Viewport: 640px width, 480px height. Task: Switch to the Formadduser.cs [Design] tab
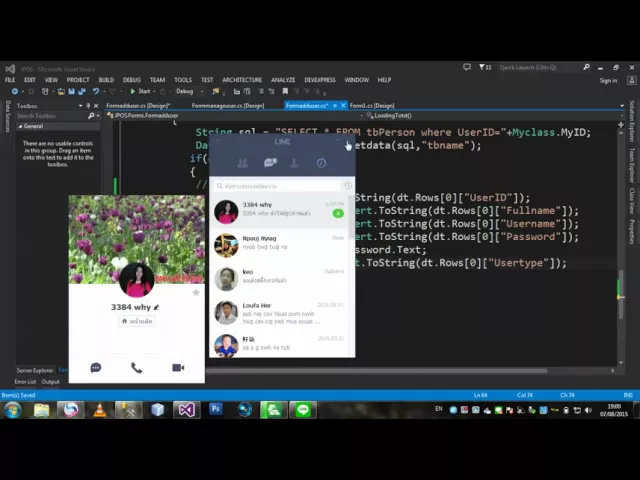138,106
